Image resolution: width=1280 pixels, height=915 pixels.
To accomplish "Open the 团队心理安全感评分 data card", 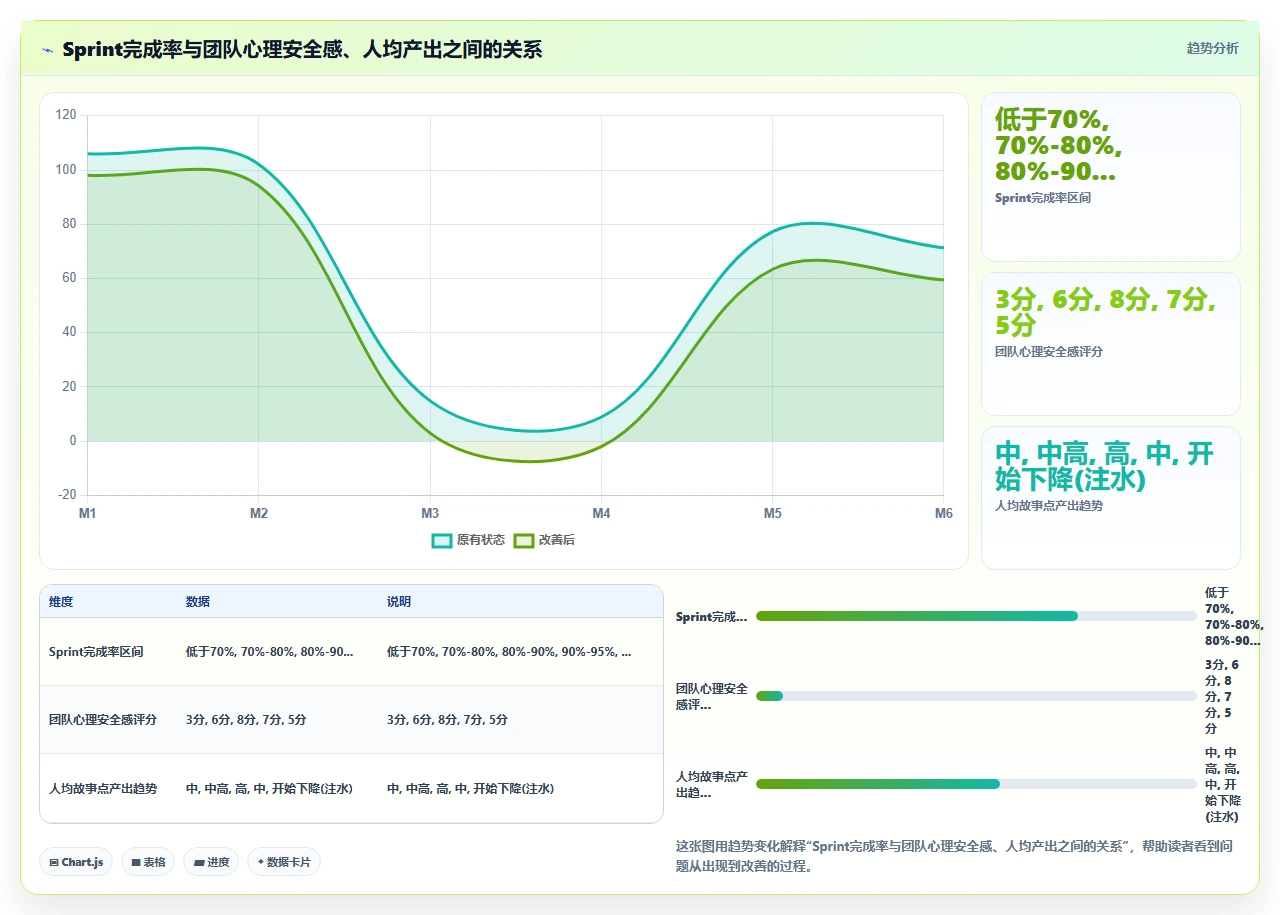I will coord(1111,344).
